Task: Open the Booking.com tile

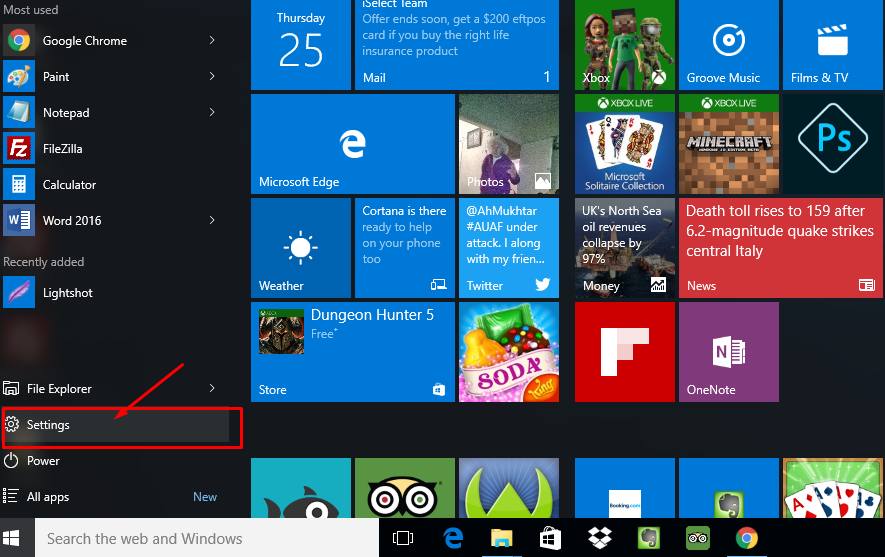Action: pos(625,488)
